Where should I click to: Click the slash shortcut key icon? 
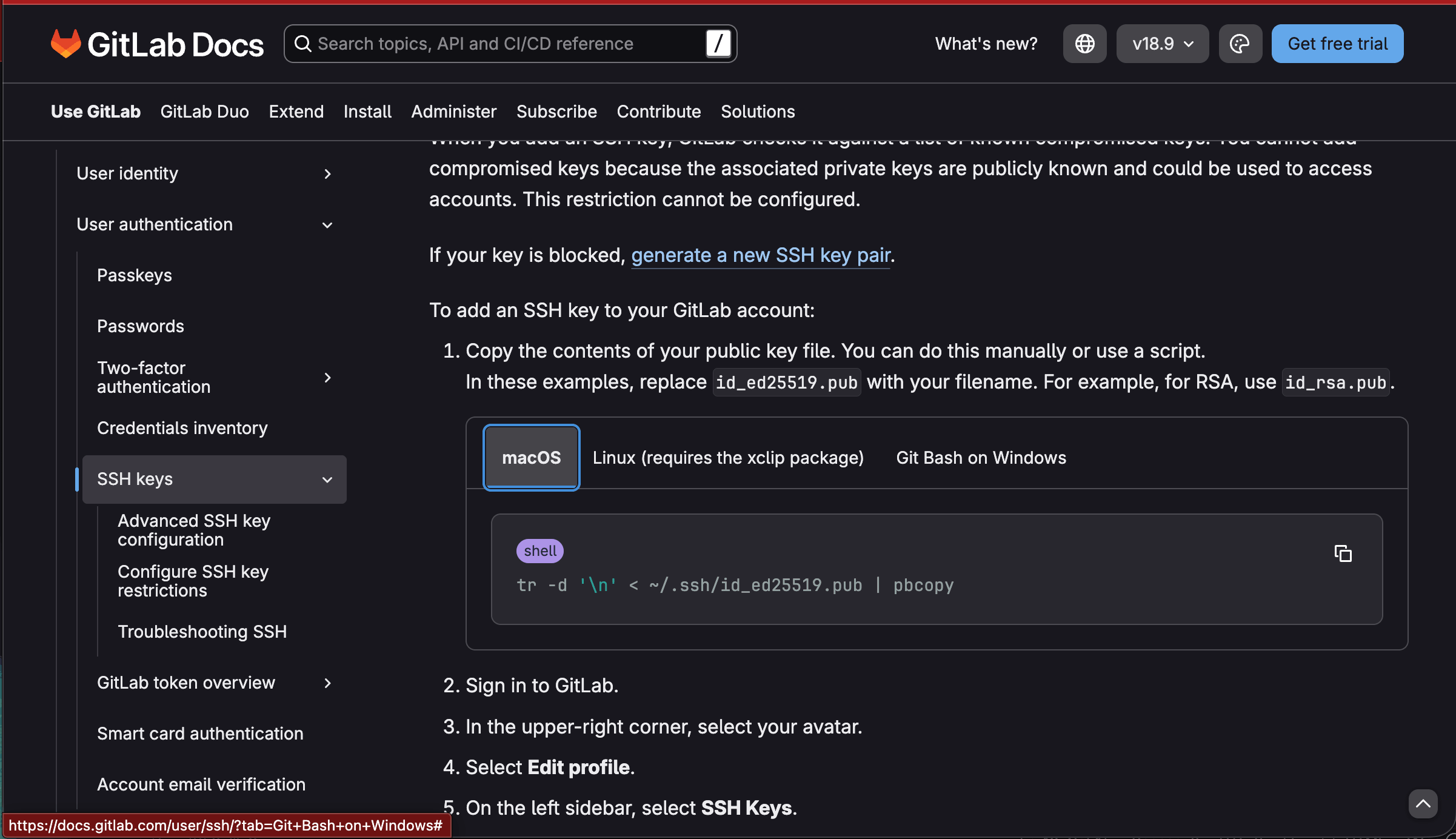tap(718, 44)
